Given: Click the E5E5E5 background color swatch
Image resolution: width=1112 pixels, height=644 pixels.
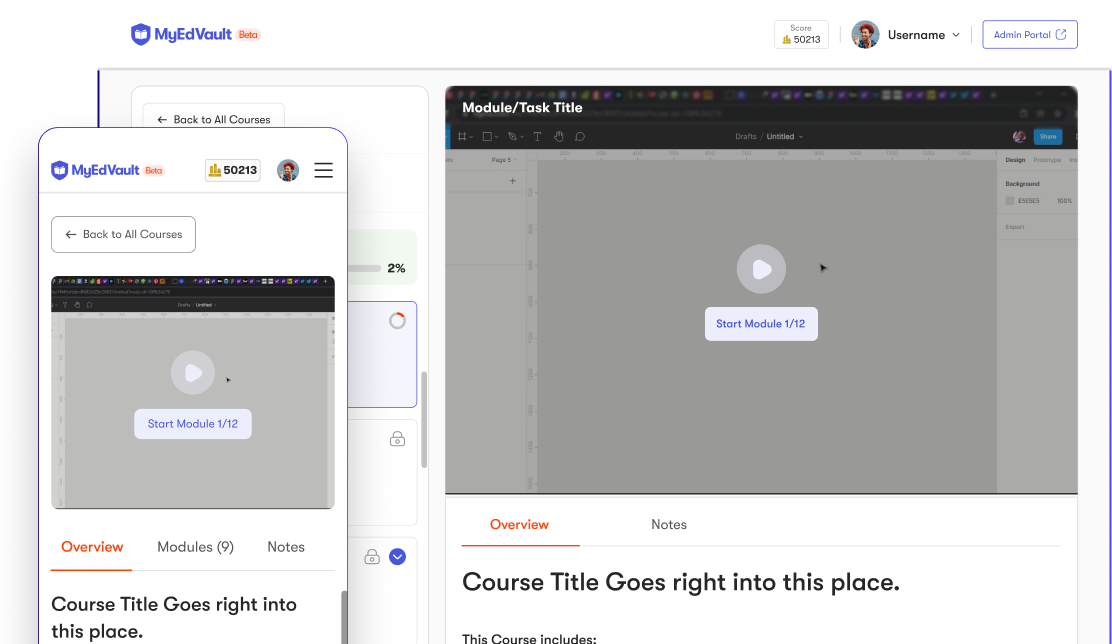Looking at the screenshot, I should (x=1010, y=201).
